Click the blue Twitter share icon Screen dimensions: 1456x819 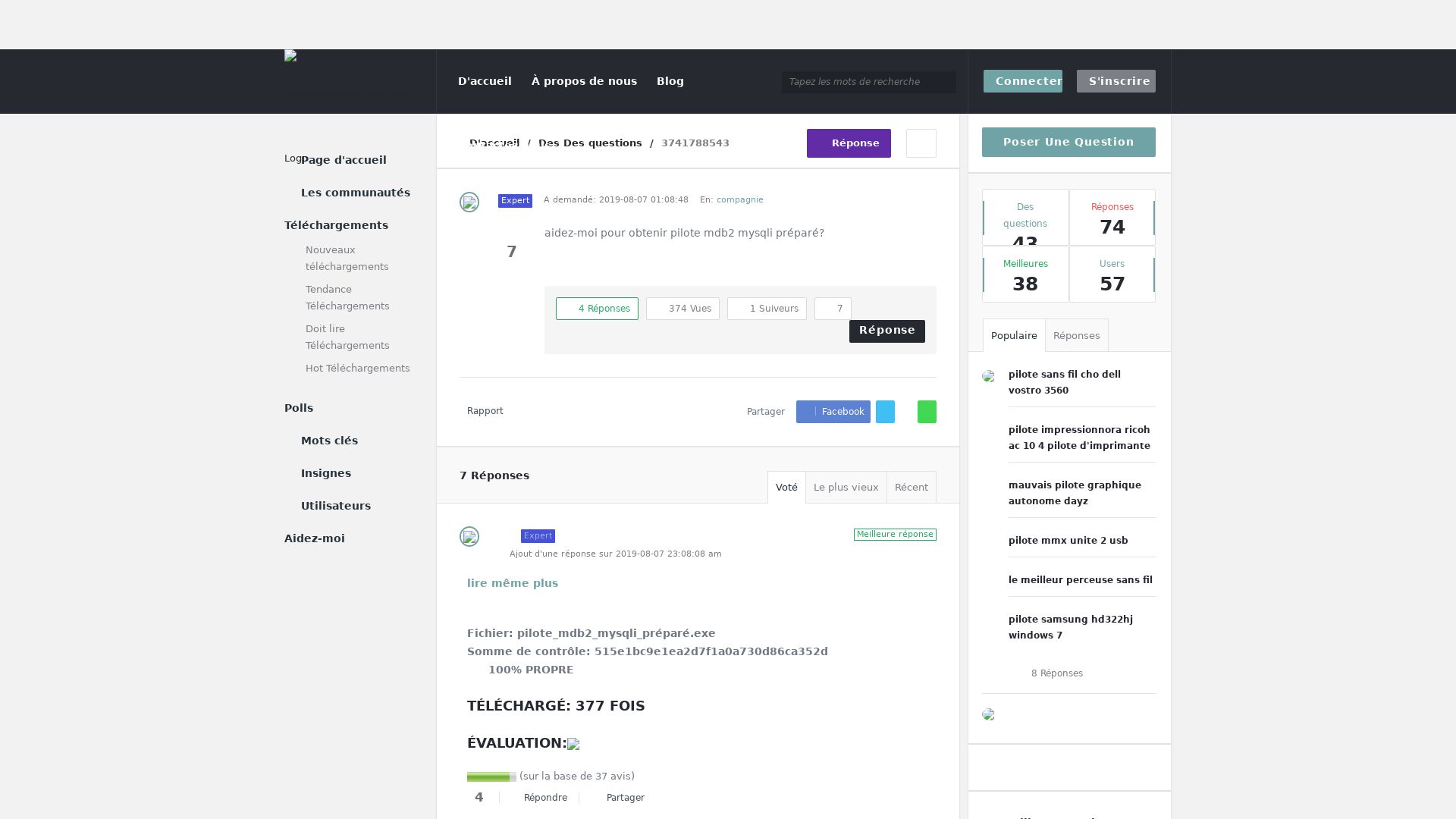[885, 412]
